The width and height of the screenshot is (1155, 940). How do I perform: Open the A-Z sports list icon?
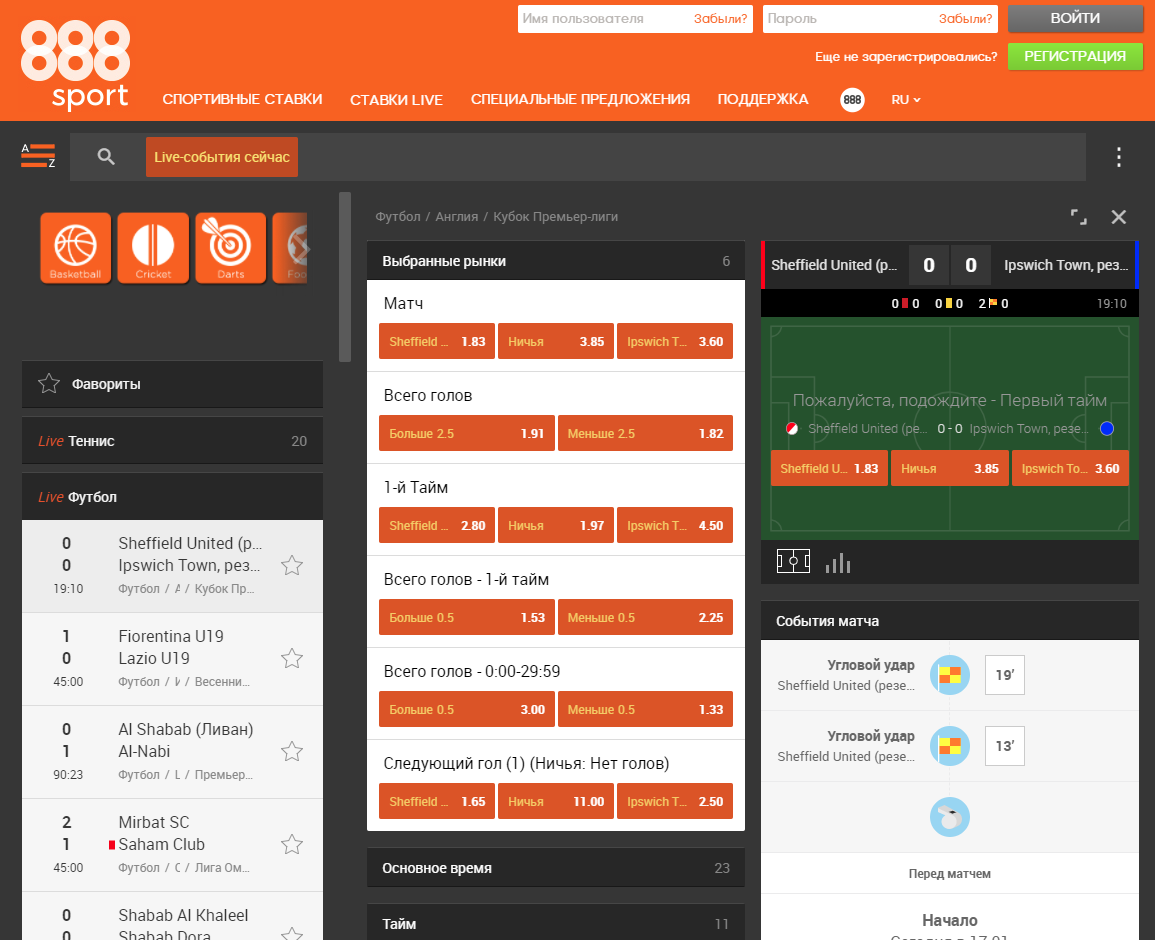(38, 156)
